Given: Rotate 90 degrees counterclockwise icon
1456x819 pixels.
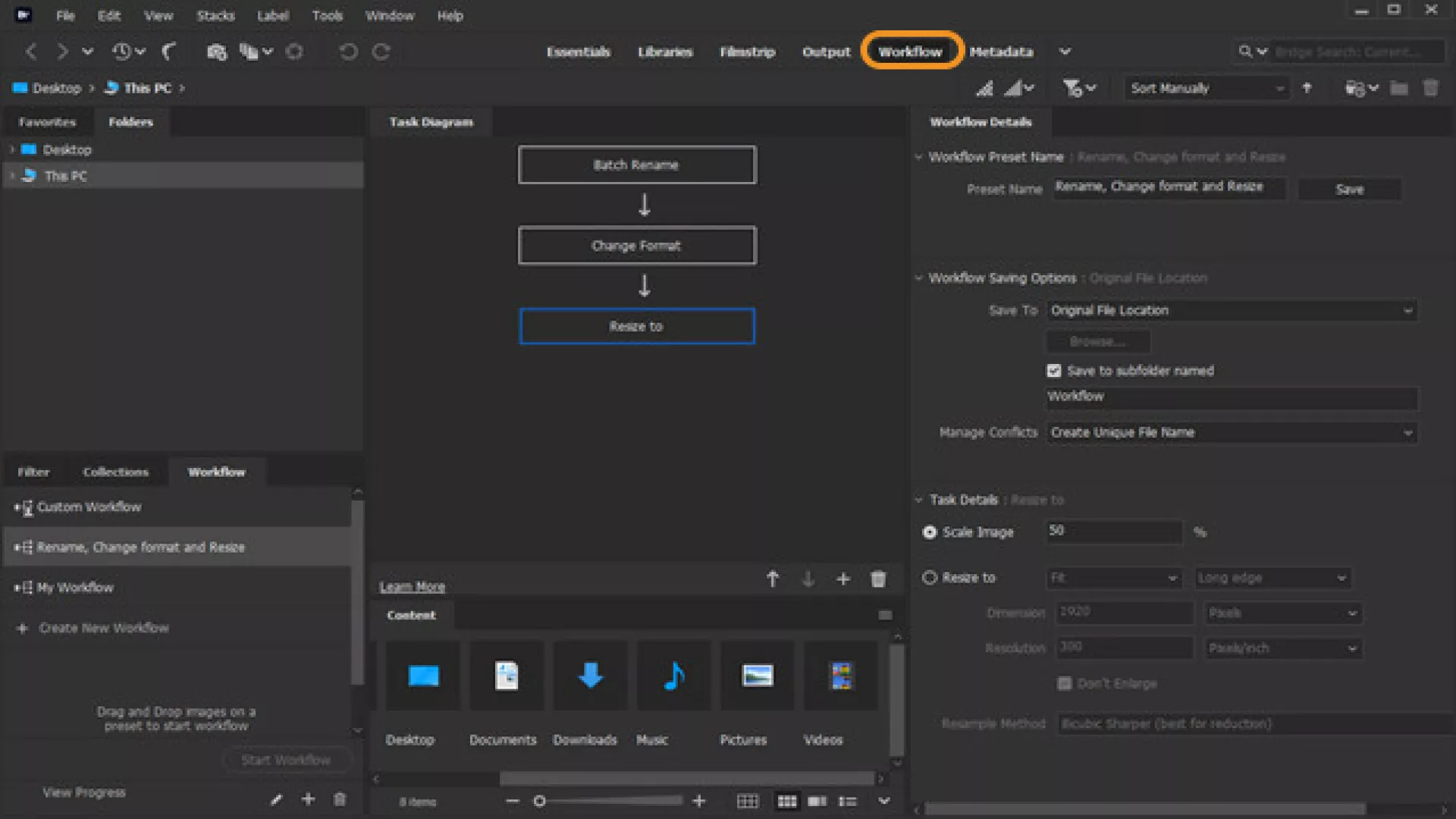Looking at the screenshot, I should pos(348,52).
